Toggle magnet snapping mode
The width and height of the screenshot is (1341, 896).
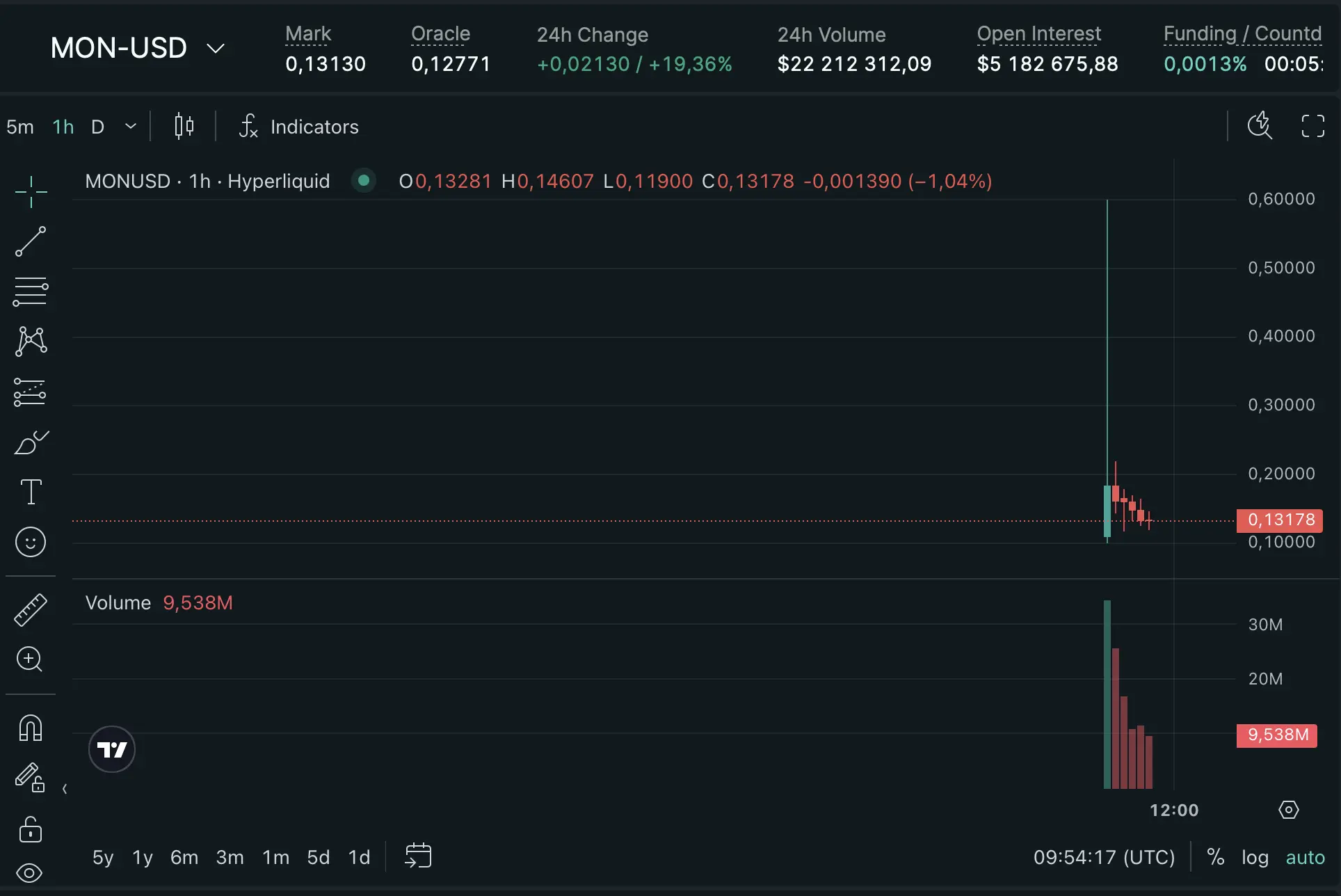pyautogui.click(x=31, y=728)
